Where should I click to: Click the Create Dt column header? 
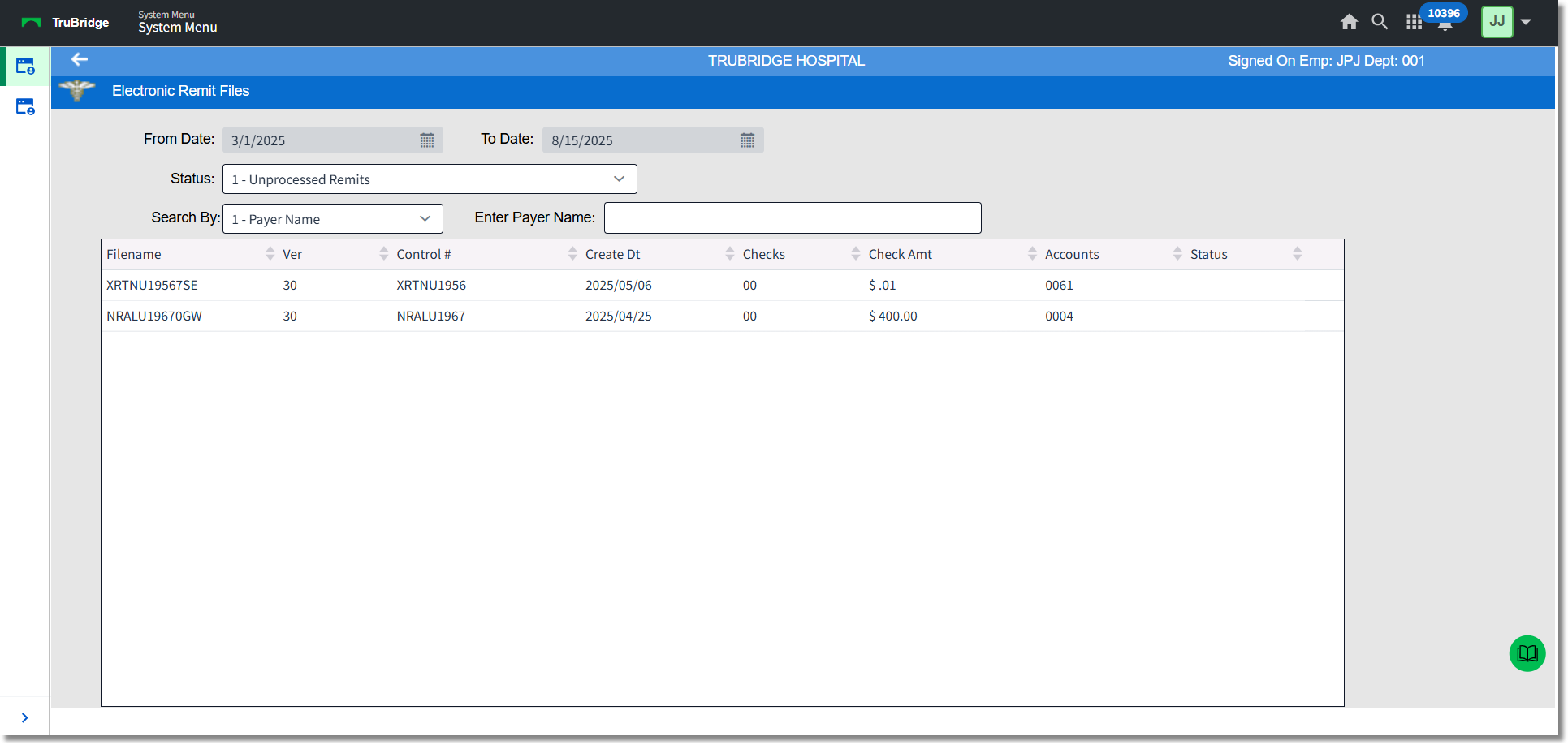[613, 254]
